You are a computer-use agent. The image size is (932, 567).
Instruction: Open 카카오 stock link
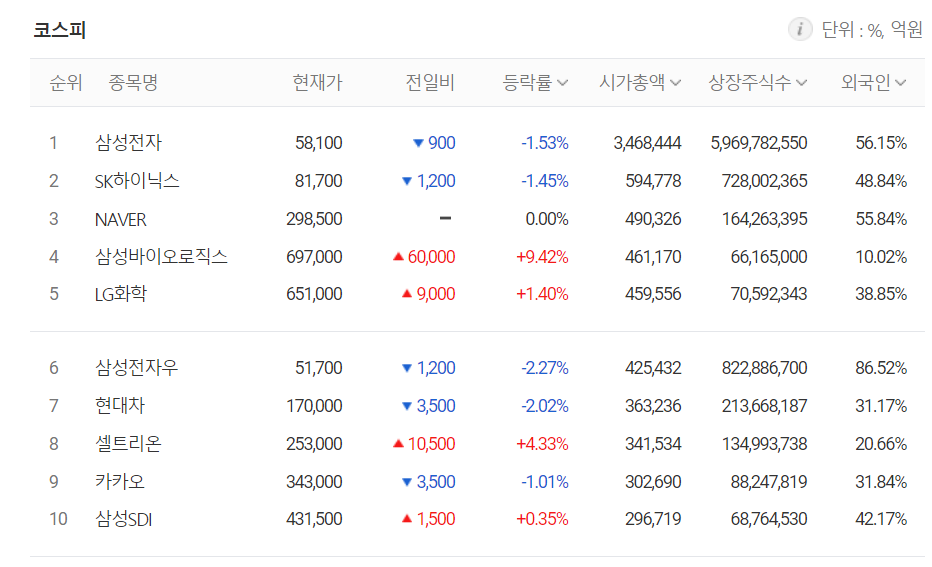click(119, 481)
